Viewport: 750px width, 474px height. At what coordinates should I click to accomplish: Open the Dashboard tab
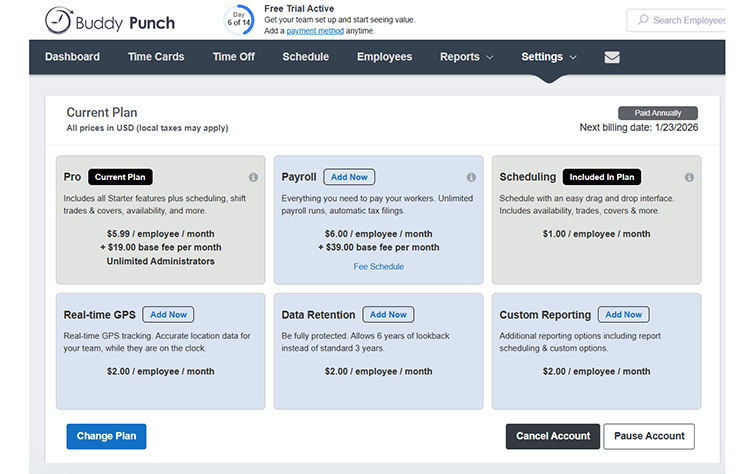(x=72, y=57)
